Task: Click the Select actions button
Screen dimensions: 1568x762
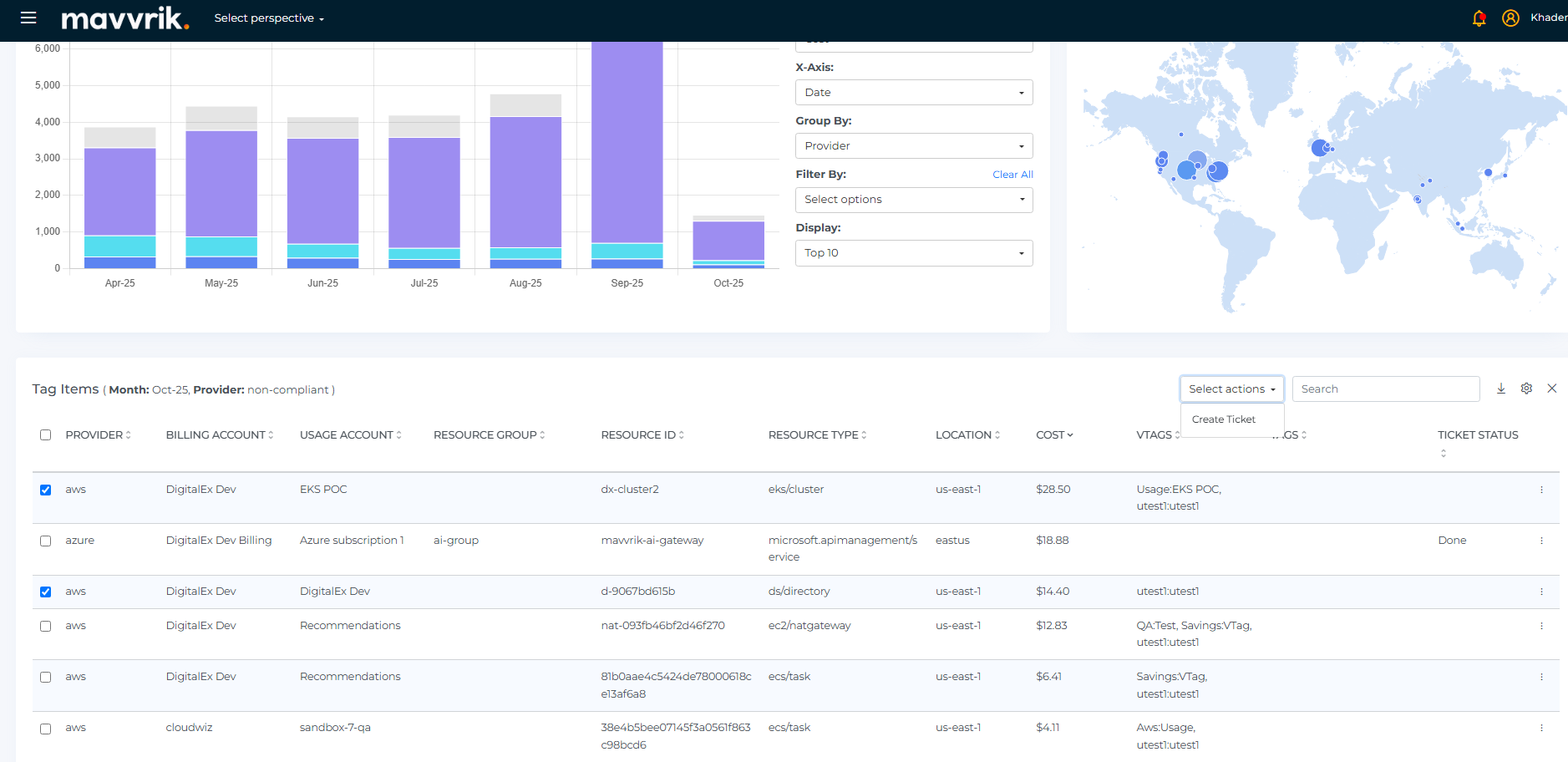Action: point(1231,389)
